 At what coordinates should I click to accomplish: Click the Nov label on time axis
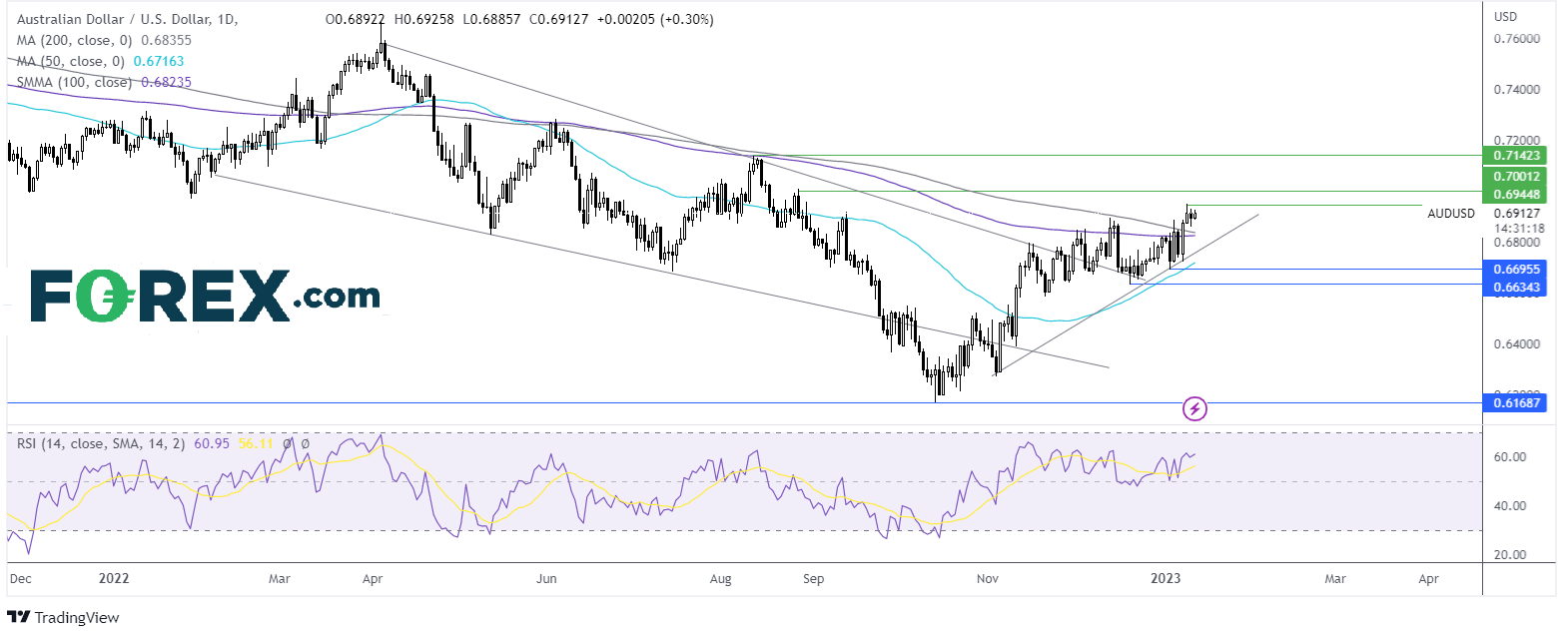point(988,578)
